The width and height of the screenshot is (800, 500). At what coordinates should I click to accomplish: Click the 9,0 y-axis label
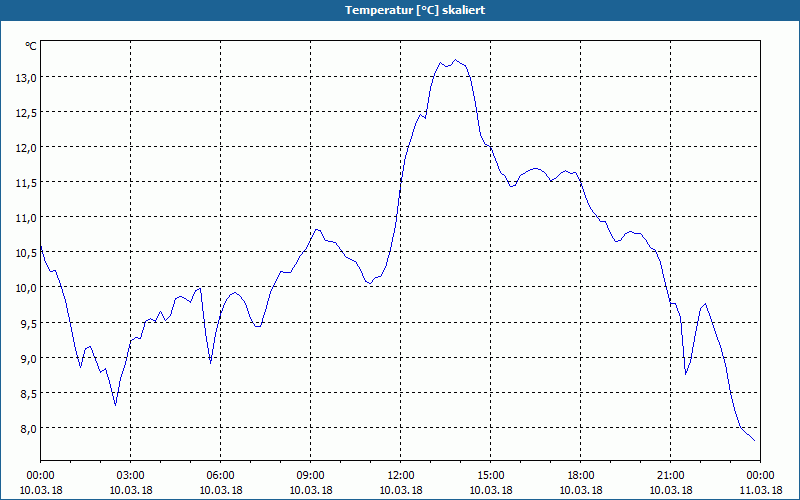[31, 359]
